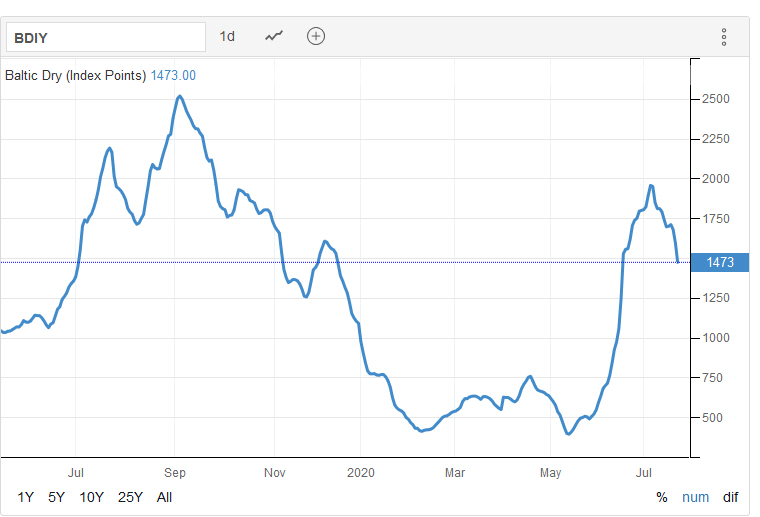Click the May x-axis label
The height and width of the screenshot is (517, 760).
point(550,472)
